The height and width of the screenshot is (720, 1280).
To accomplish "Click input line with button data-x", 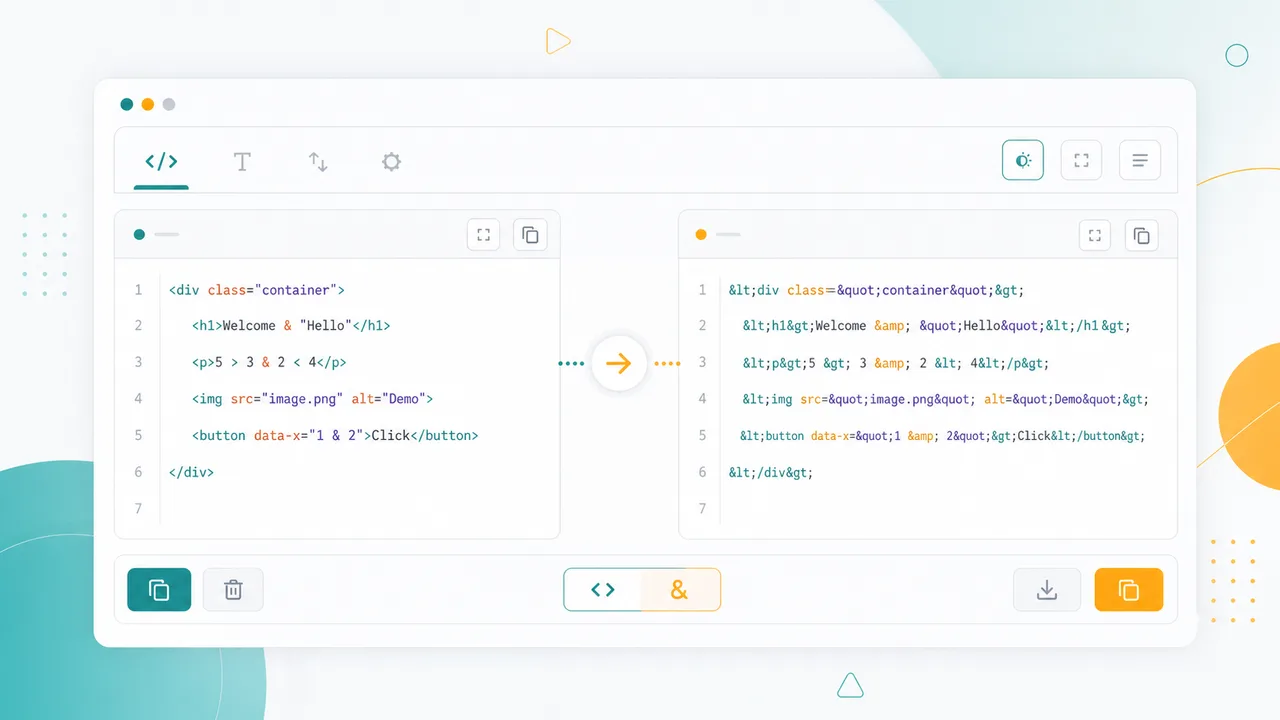I will click(335, 435).
